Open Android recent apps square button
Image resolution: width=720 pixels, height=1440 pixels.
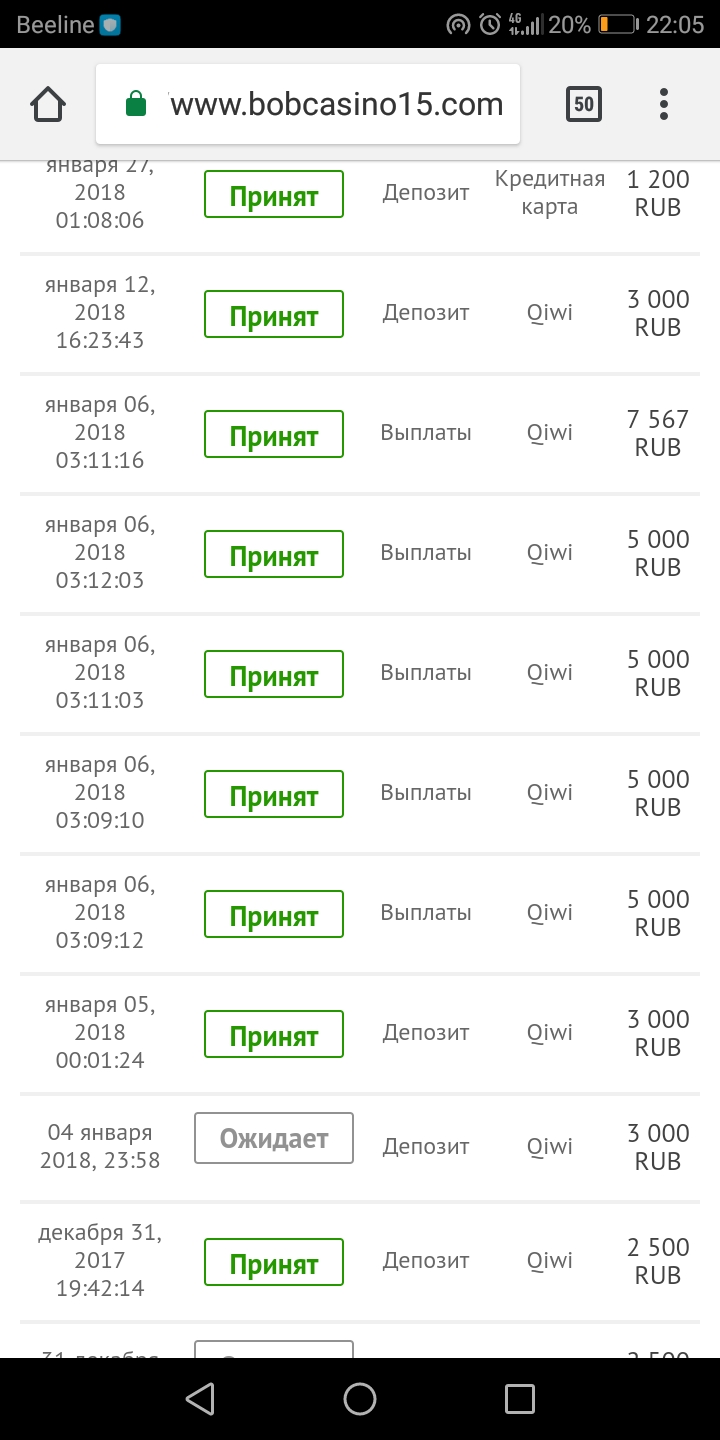(520, 1398)
